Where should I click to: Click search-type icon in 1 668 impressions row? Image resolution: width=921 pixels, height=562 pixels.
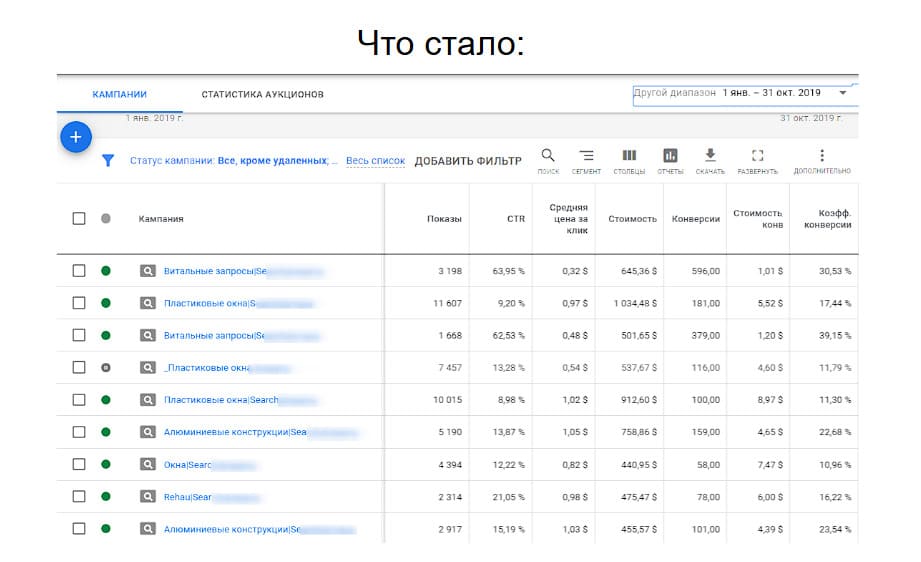click(147, 335)
